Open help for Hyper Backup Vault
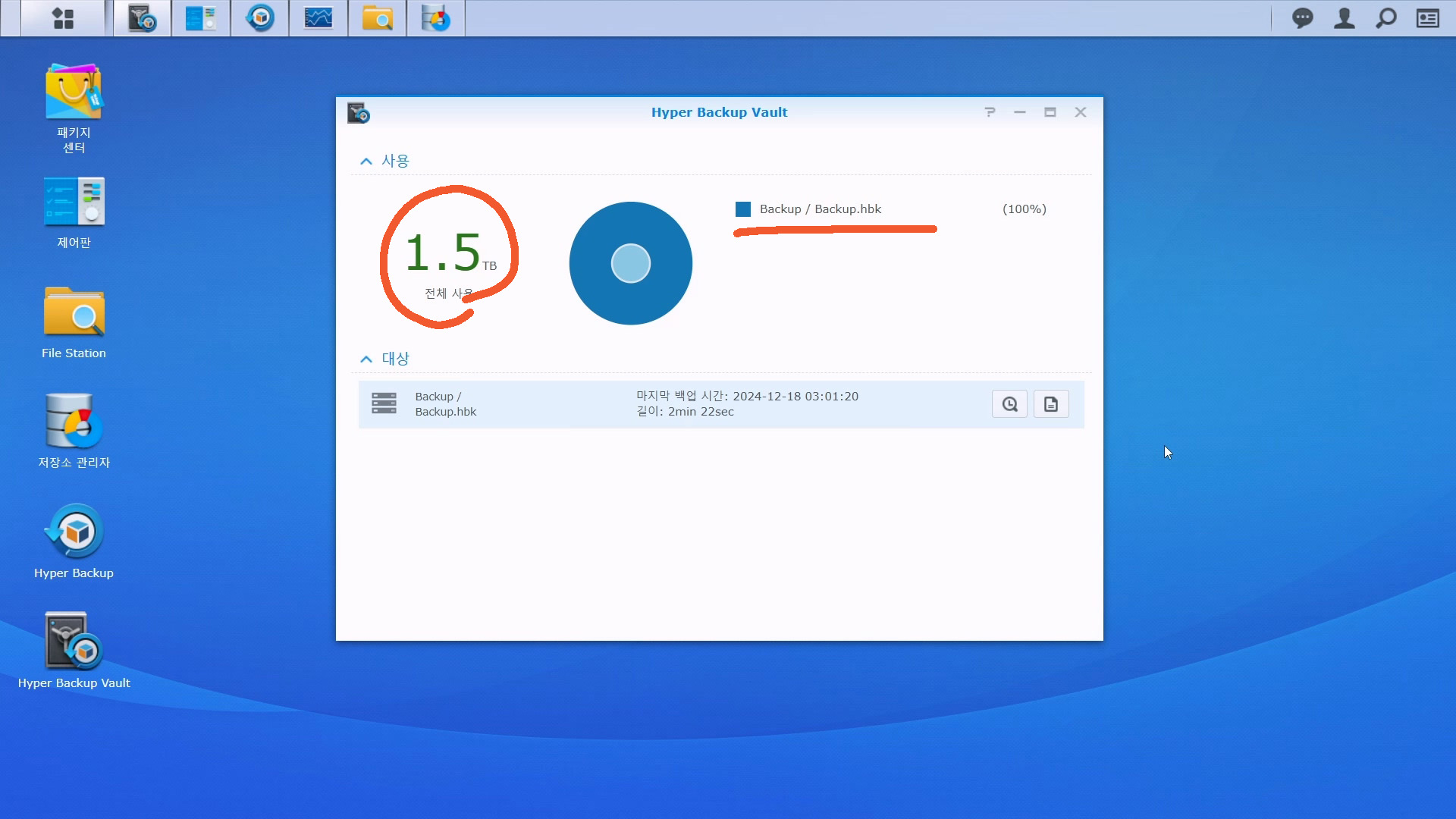This screenshot has width=1456, height=819. click(990, 112)
